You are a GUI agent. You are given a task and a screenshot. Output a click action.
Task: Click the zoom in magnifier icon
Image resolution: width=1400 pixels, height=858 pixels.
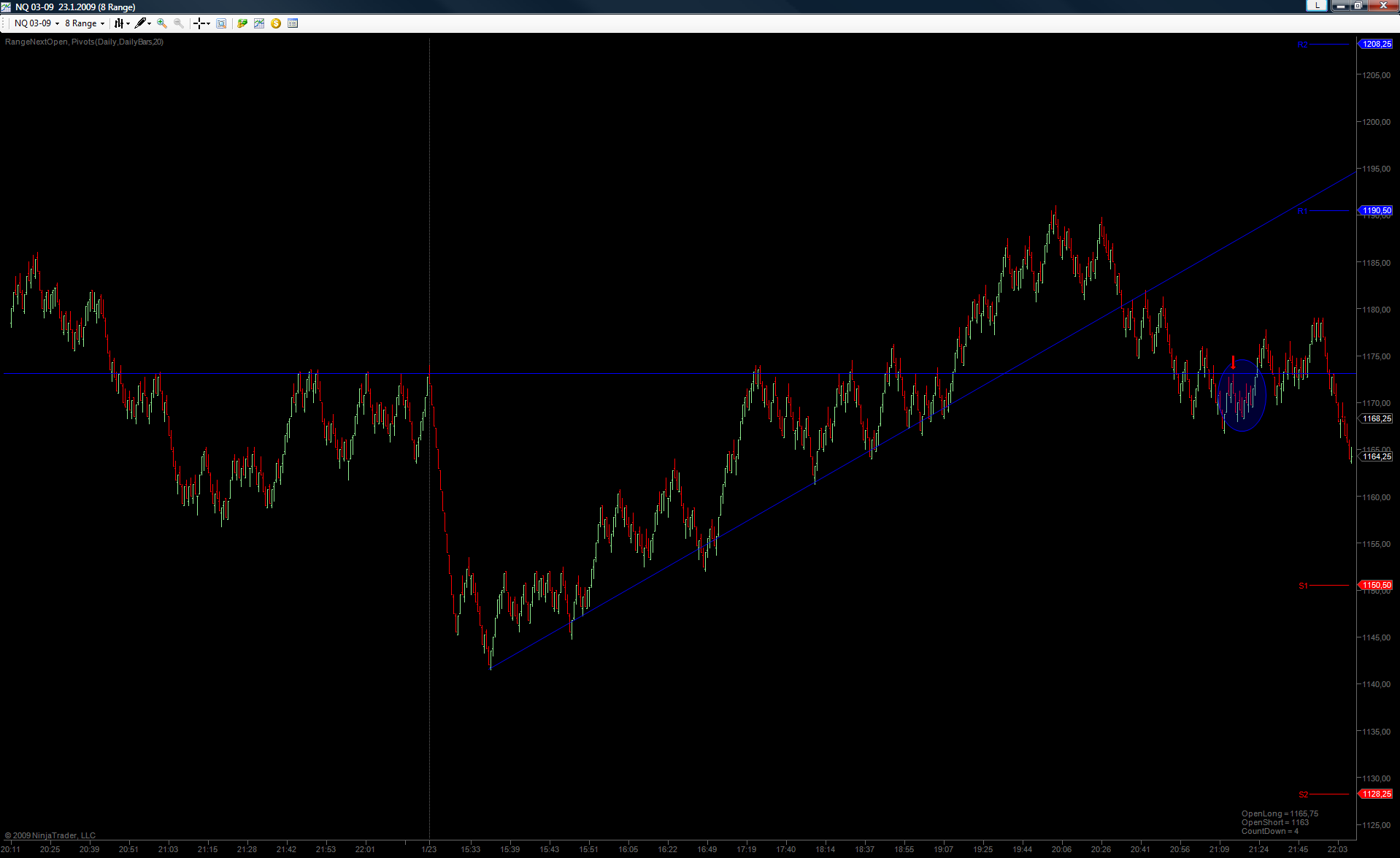(x=162, y=23)
